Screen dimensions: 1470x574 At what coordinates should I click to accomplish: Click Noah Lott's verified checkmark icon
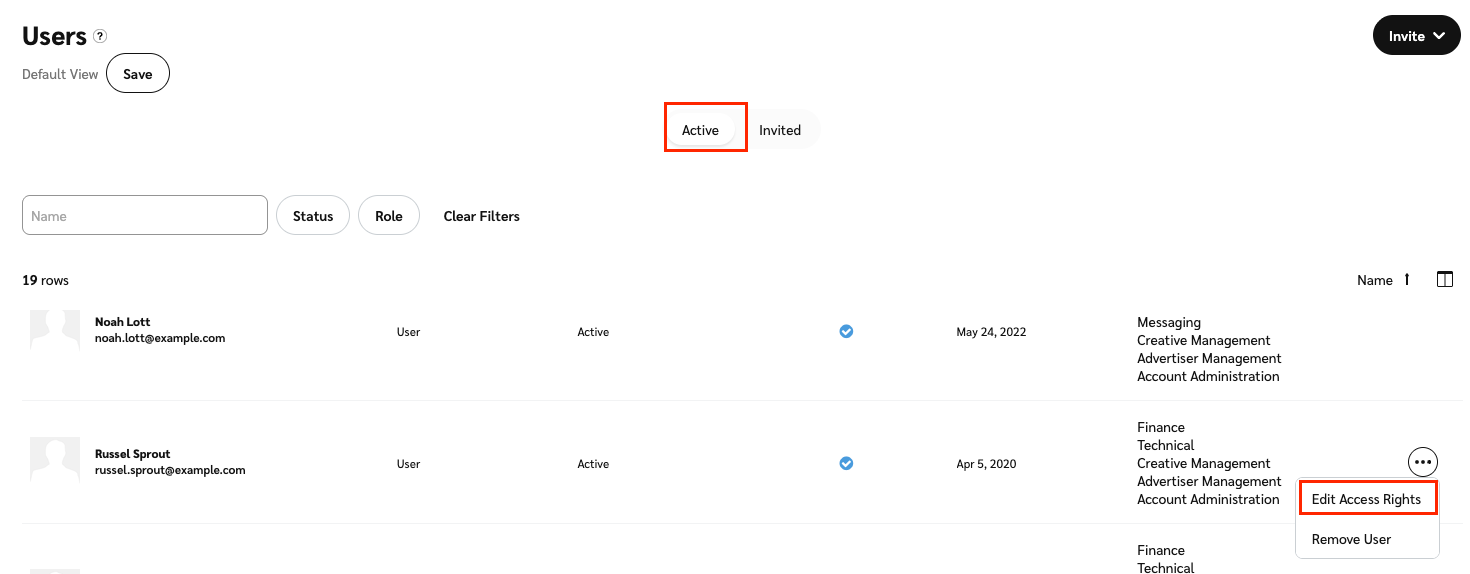point(846,332)
